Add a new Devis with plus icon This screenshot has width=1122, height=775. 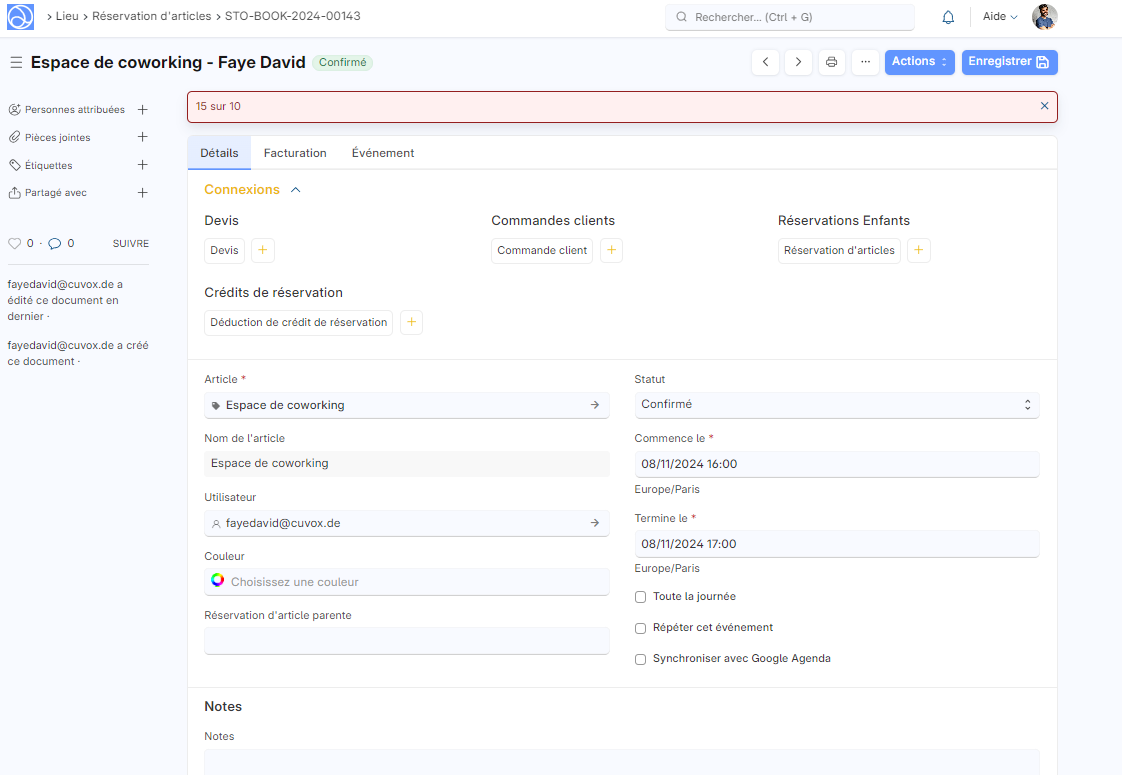[263, 250]
